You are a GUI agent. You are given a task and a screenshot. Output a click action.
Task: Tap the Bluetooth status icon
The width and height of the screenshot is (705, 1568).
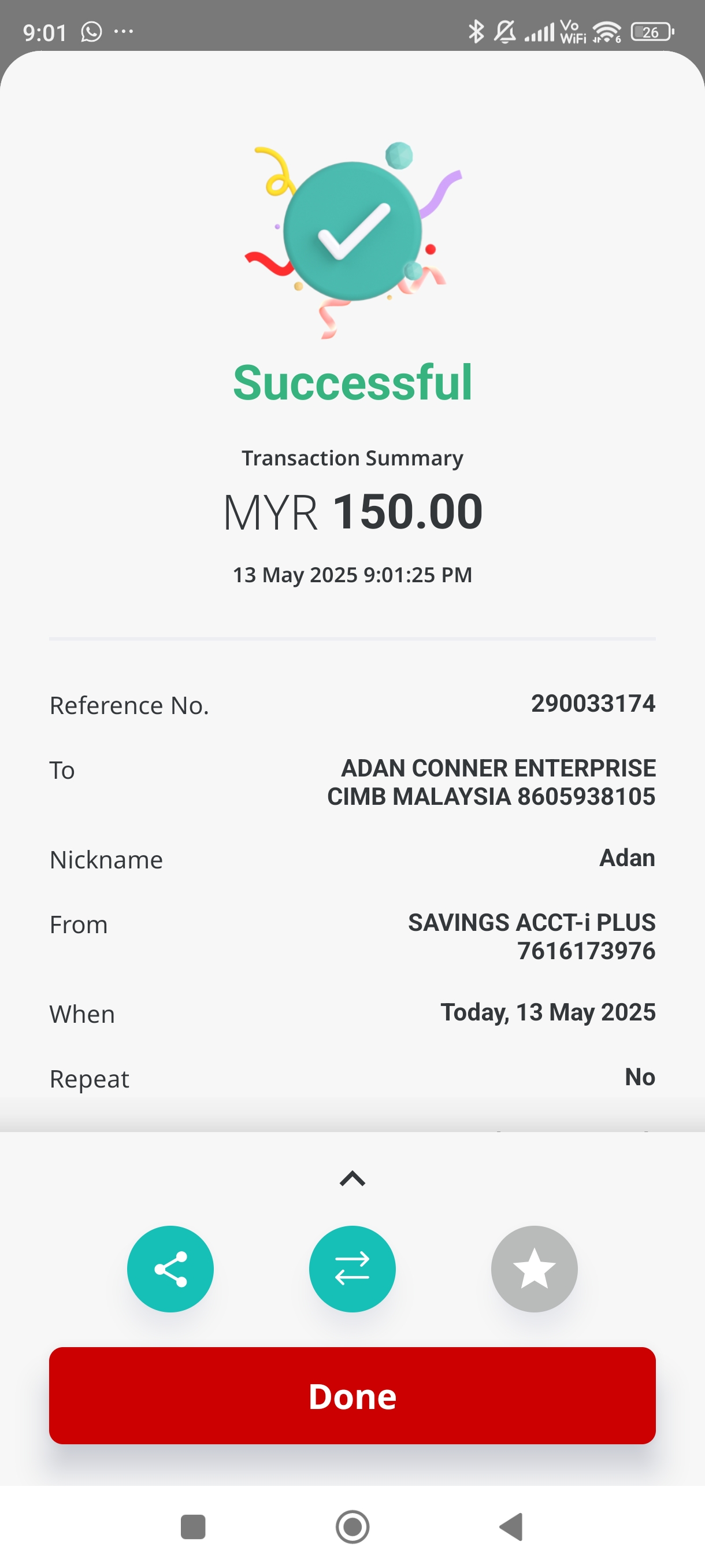pyautogui.click(x=476, y=32)
